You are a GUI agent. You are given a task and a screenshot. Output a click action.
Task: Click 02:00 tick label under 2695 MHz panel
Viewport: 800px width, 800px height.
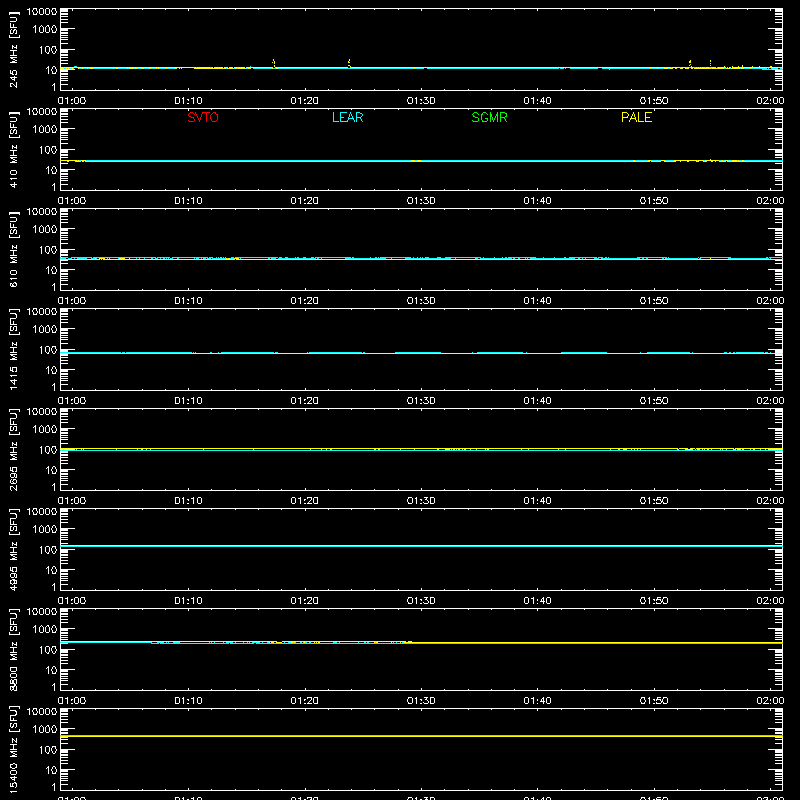point(770,501)
